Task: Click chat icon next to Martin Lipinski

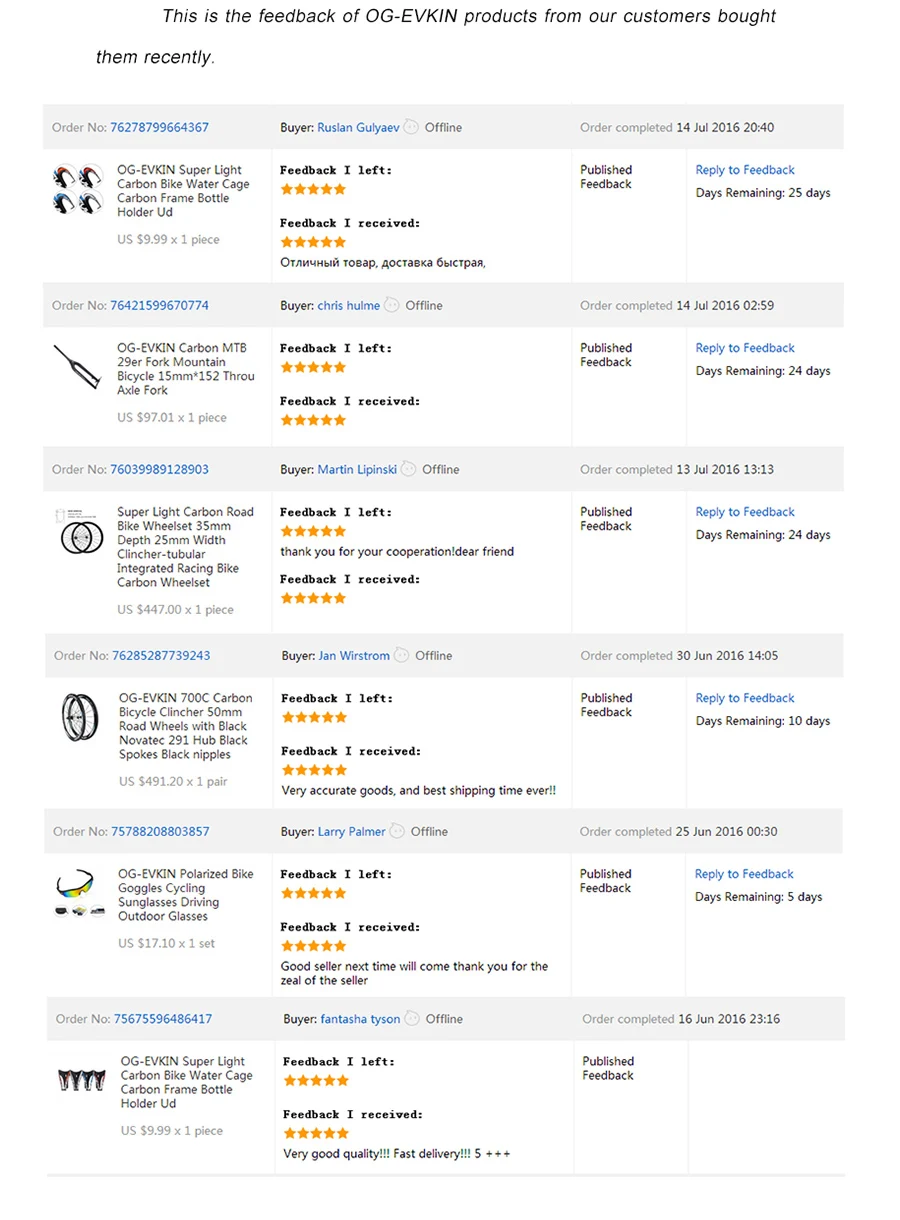Action: (408, 469)
